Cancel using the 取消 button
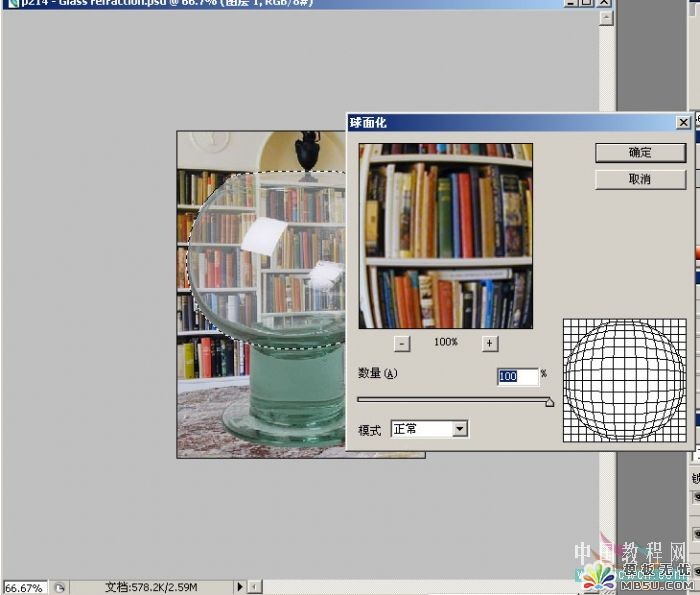The height and width of the screenshot is (595, 700). pyautogui.click(x=640, y=179)
